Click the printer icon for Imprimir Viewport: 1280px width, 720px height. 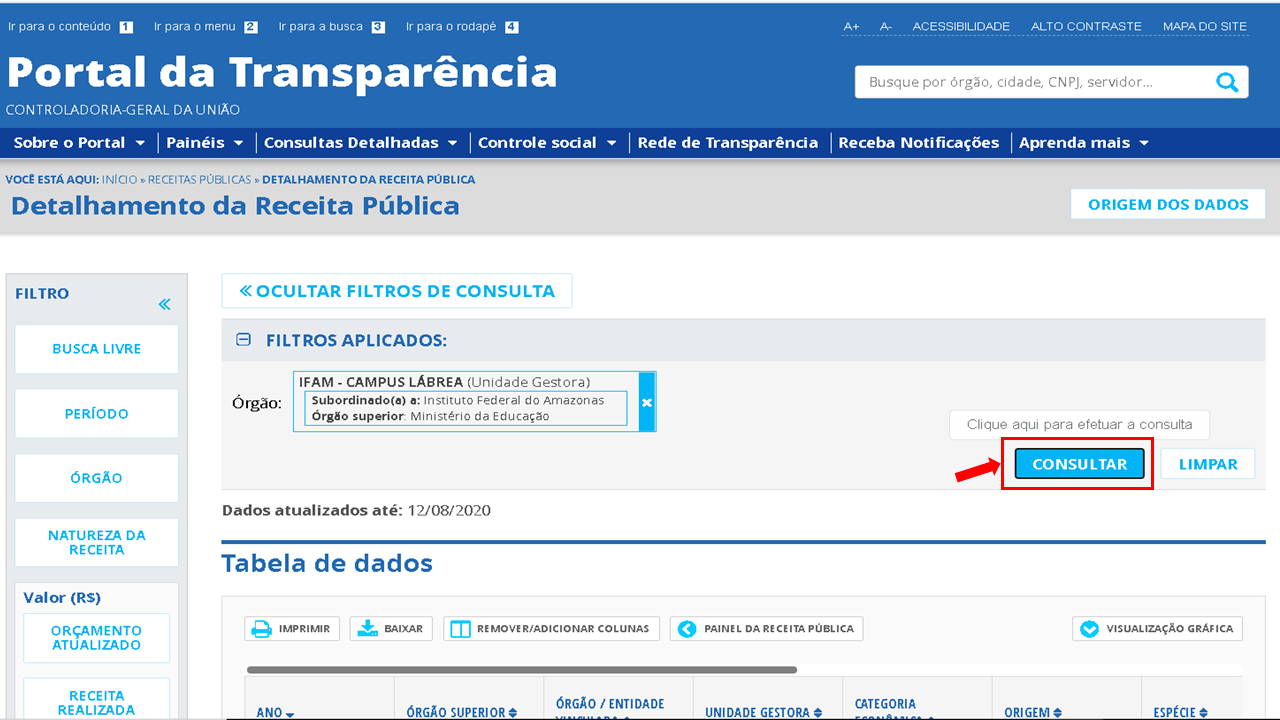click(262, 629)
